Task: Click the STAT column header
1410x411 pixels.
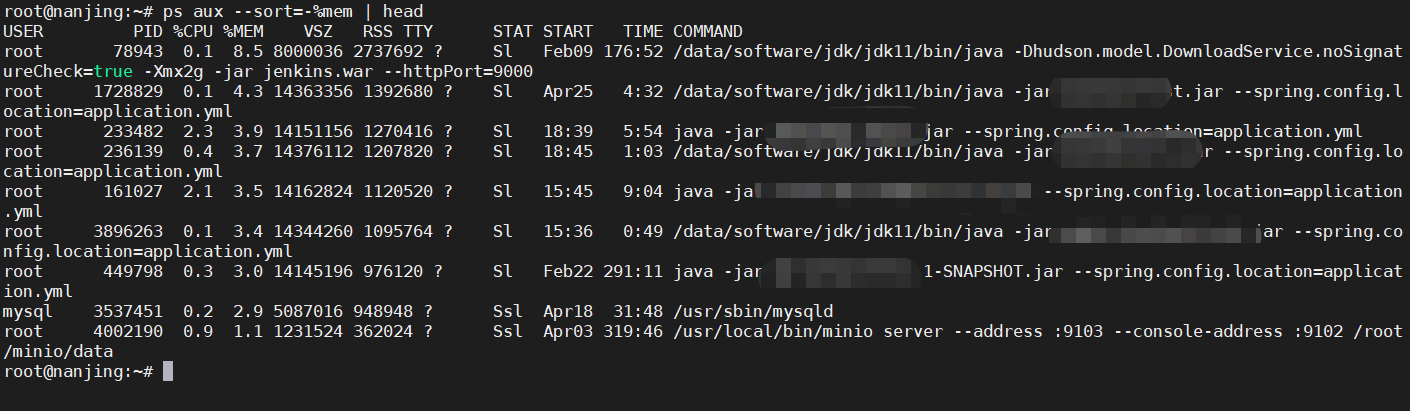Action: [x=512, y=32]
